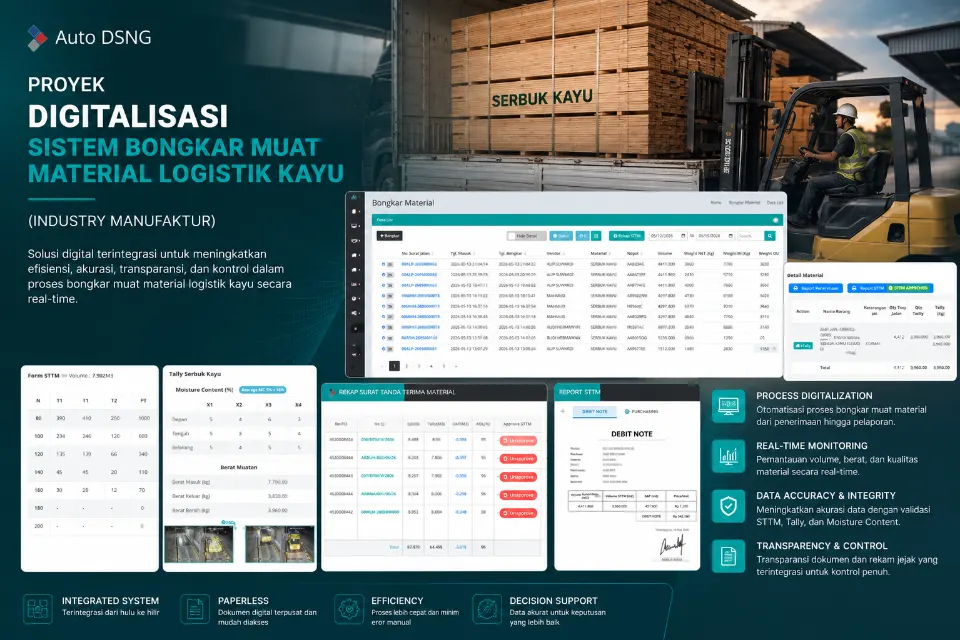Click the search magnifier button in Bongkar Material
This screenshot has width=960, height=640.
coord(770,236)
